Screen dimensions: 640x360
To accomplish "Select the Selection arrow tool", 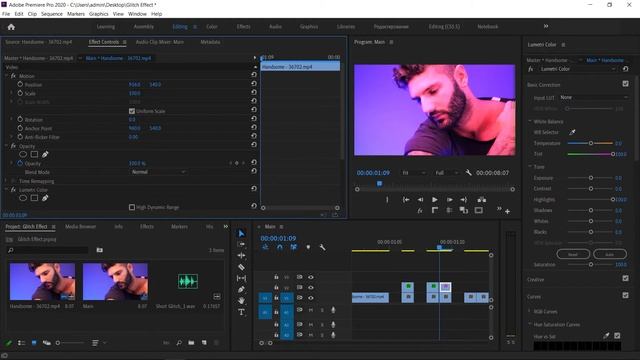I will (x=241, y=233).
